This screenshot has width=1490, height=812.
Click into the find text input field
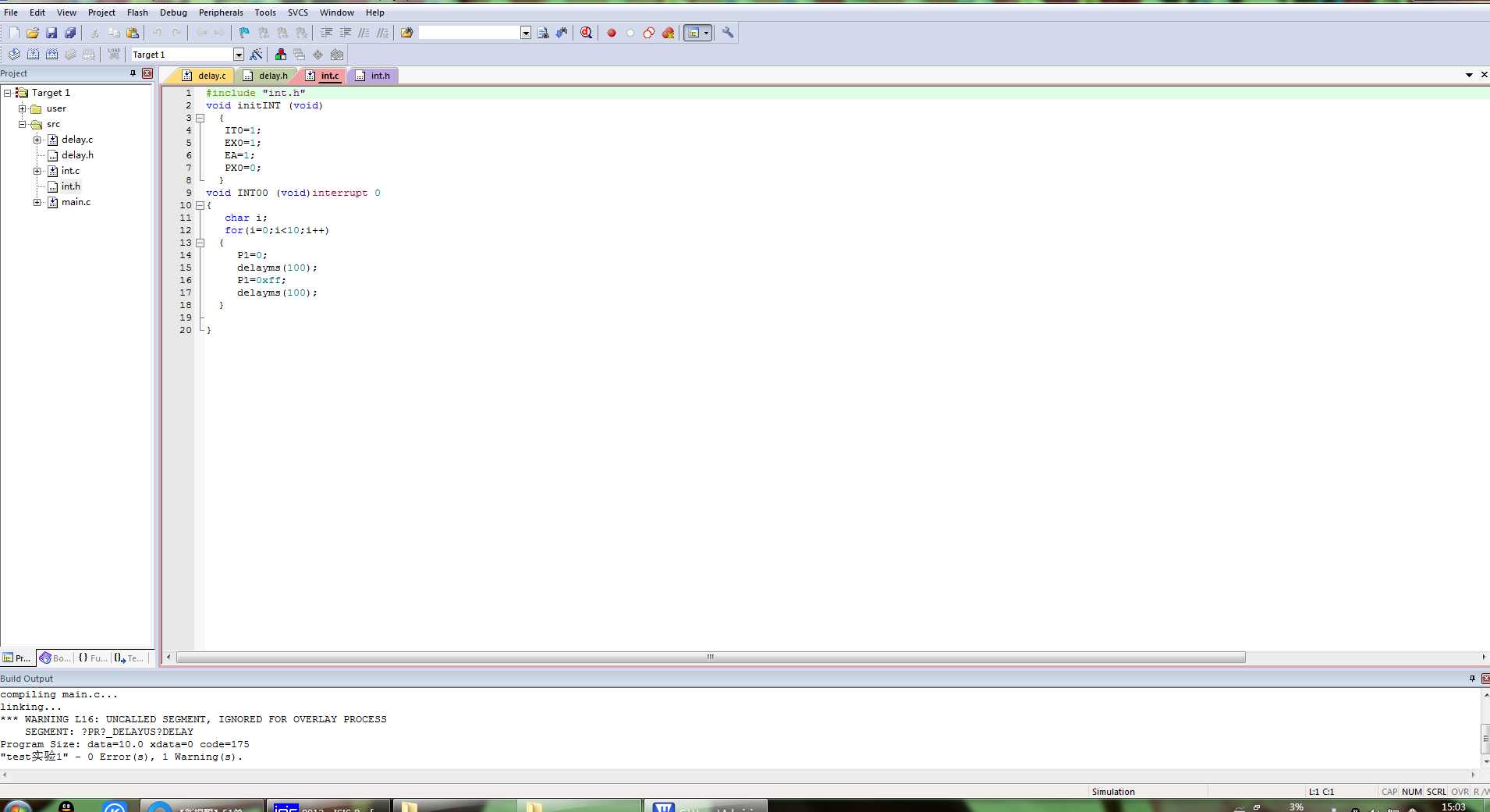pos(469,33)
